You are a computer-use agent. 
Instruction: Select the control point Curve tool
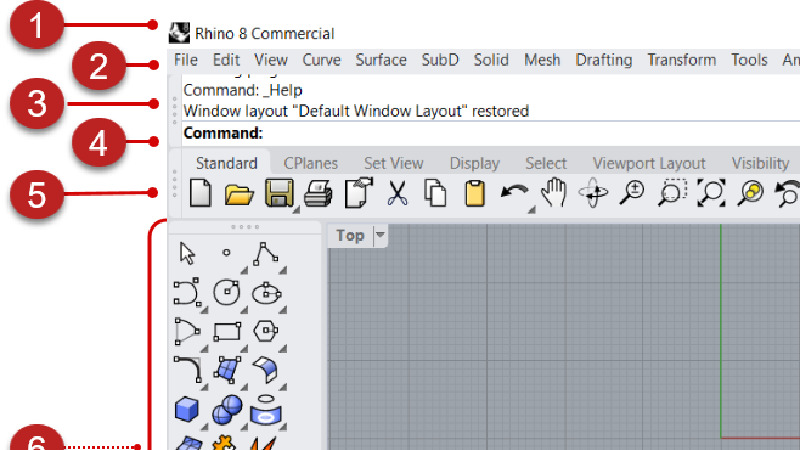pos(186,293)
